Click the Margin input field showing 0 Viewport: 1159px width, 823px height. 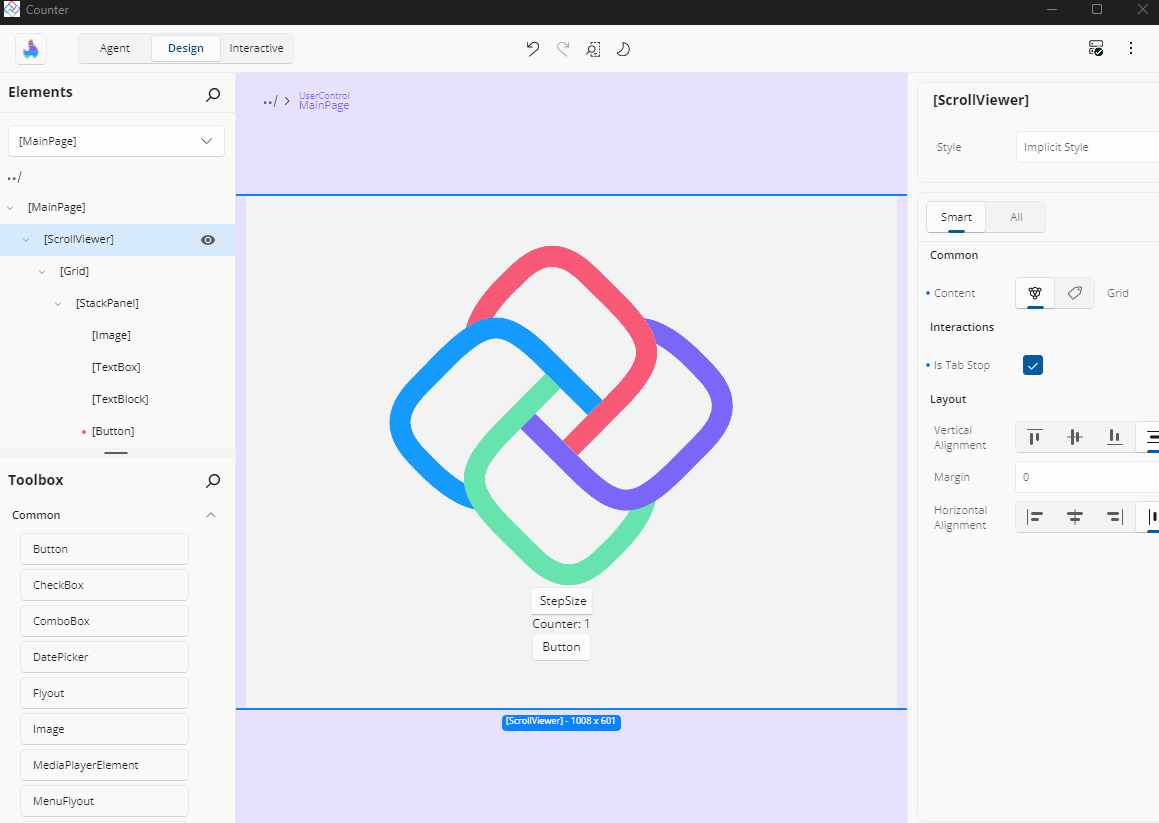pyautogui.click(x=1085, y=477)
